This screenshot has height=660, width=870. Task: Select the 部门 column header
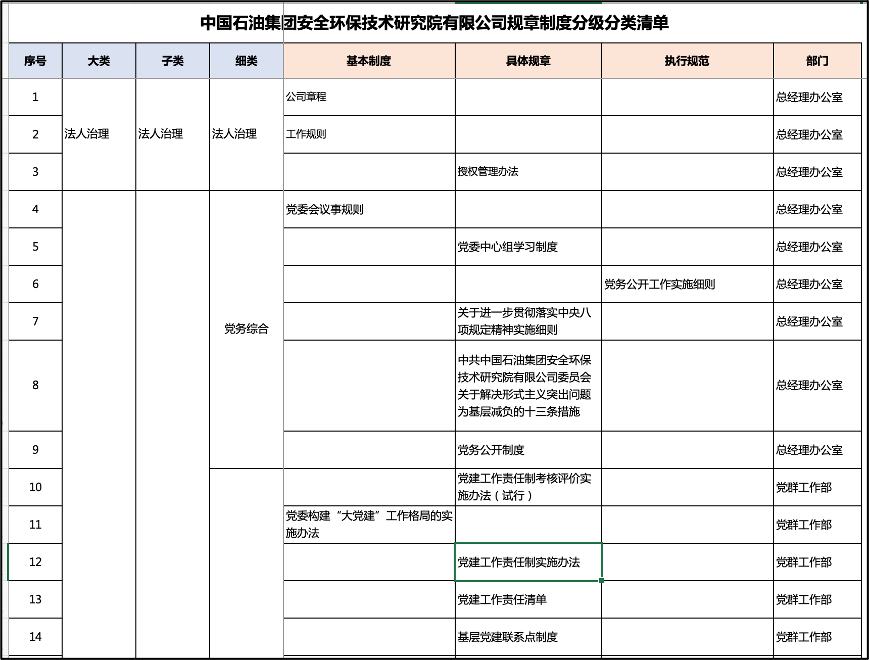816,61
